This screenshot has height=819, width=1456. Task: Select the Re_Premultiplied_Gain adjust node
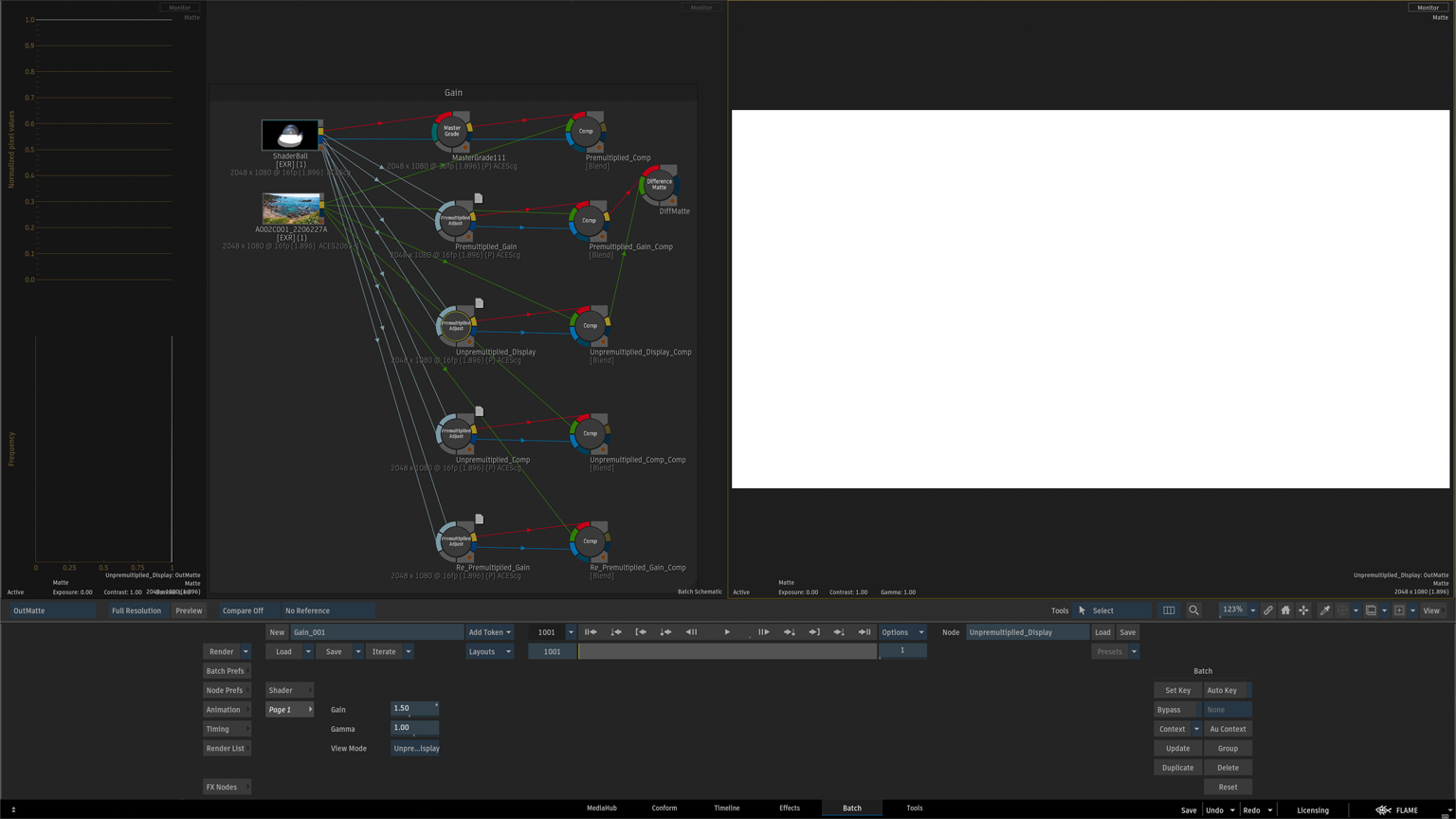click(456, 541)
